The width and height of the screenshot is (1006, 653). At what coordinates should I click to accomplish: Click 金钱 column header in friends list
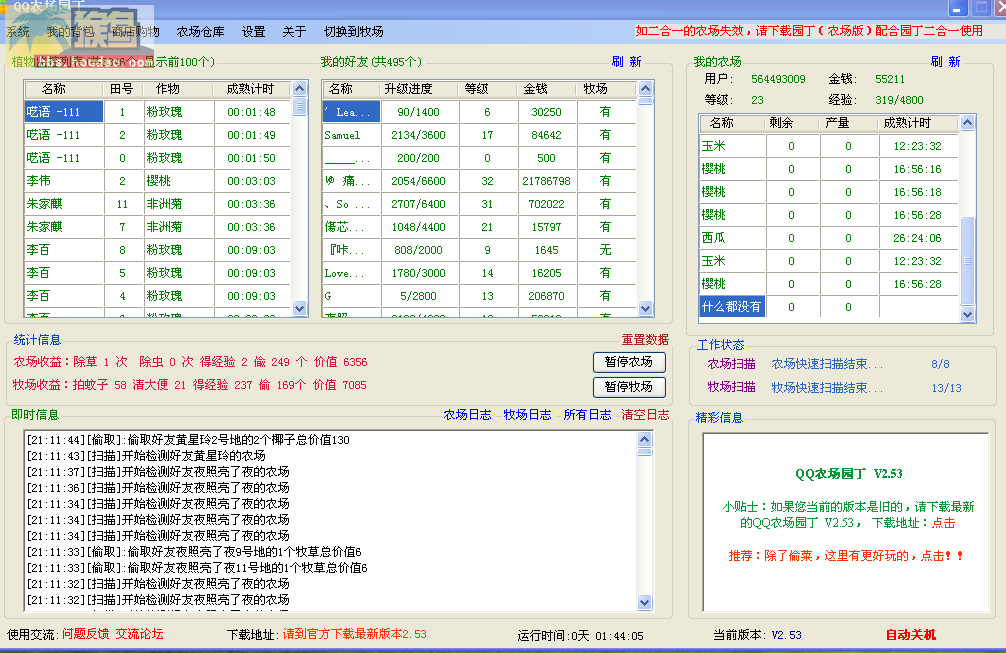547,89
